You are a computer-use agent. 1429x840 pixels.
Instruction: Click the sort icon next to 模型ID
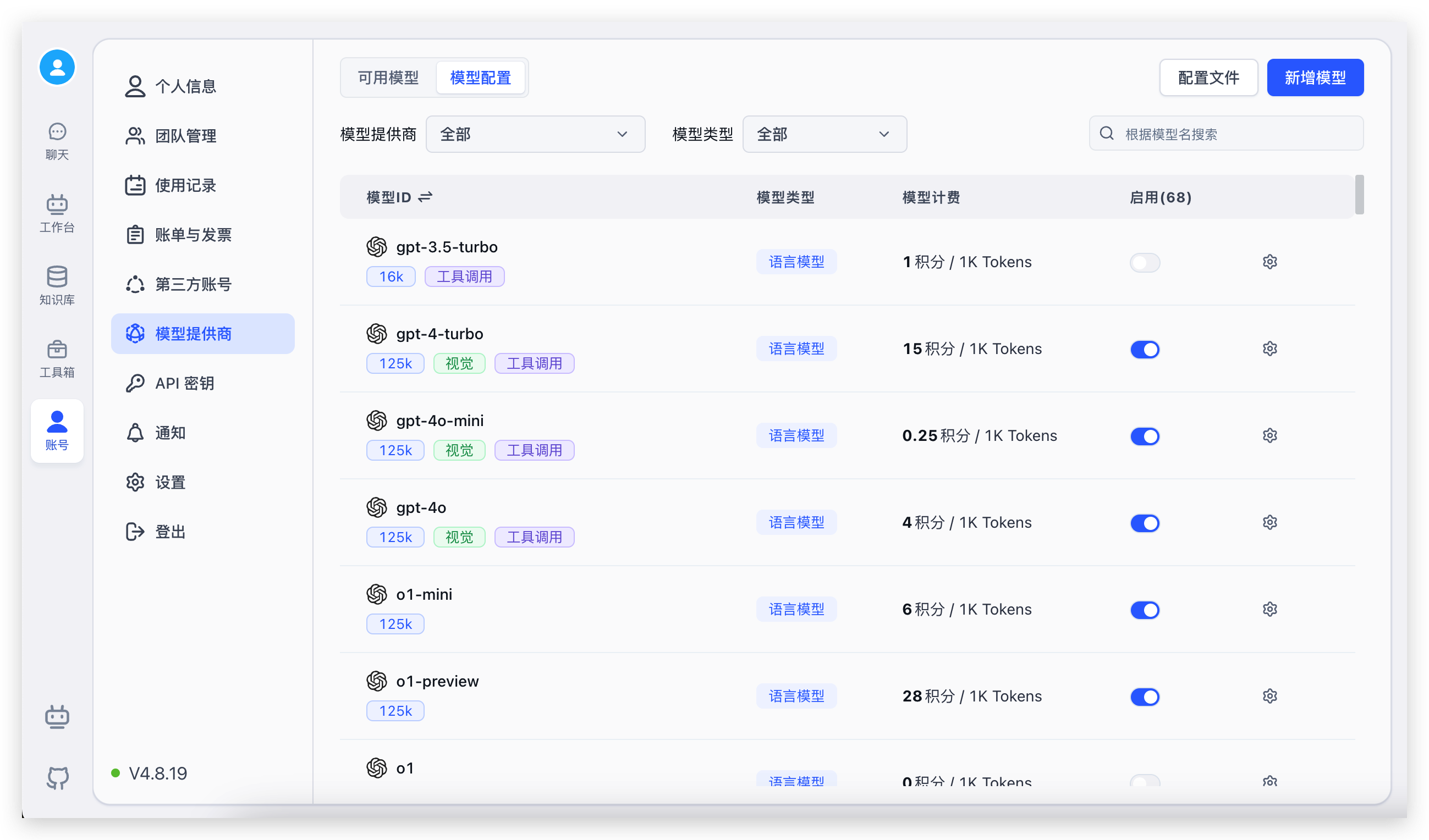click(x=425, y=197)
